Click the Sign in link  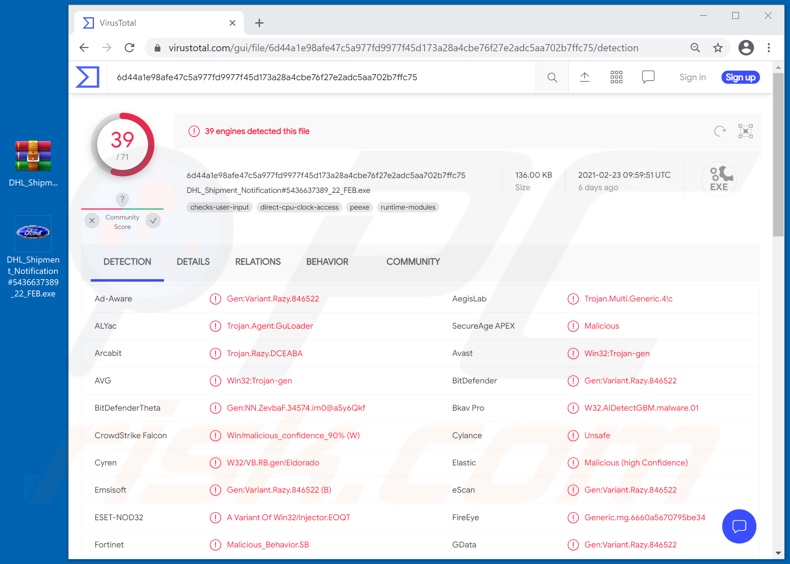point(692,77)
